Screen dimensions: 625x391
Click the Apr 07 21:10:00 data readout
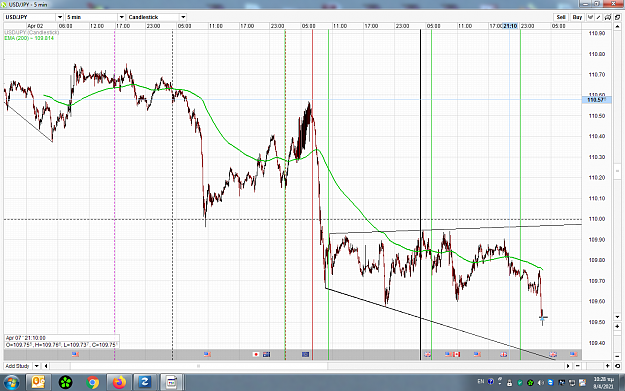coord(26,338)
